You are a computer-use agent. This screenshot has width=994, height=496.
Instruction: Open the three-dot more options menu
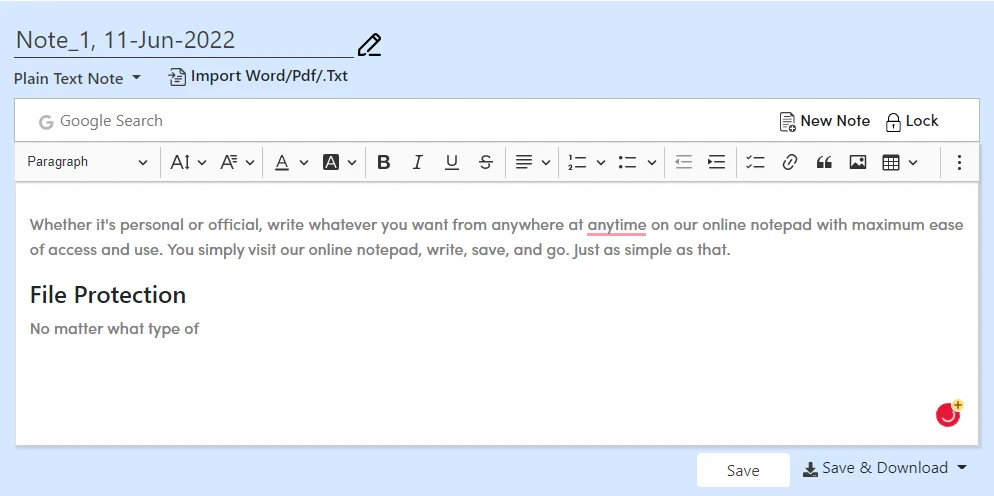(x=959, y=162)
